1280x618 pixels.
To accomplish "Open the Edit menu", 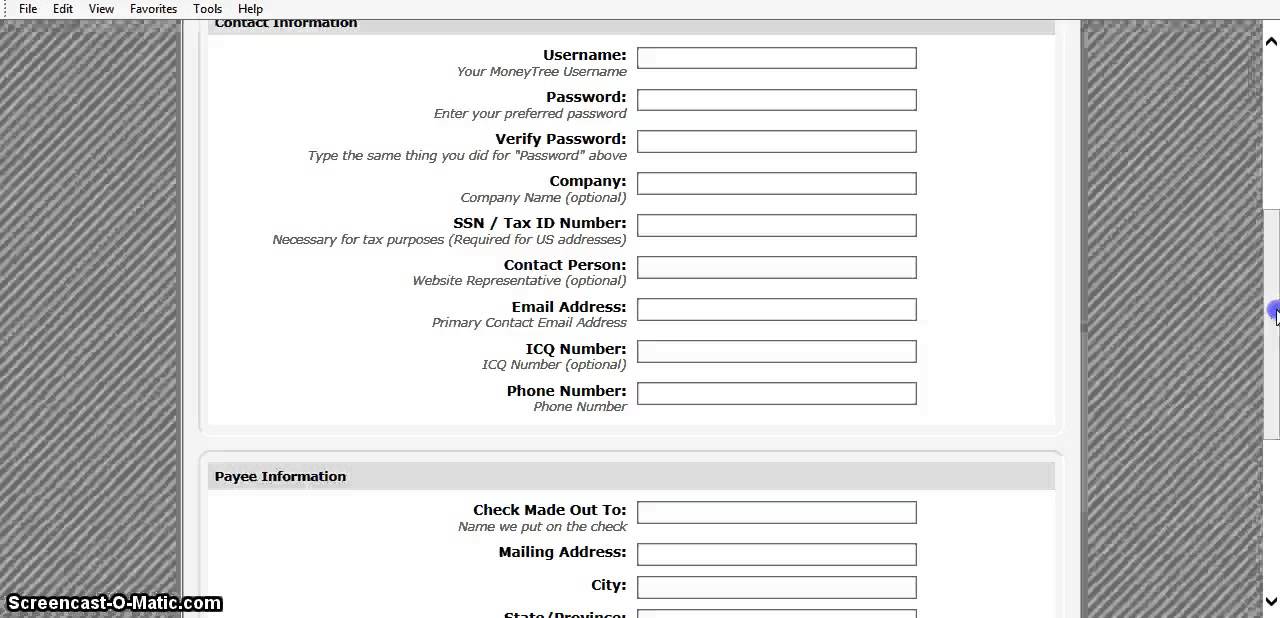I will pyautogui.click(x=63, y=9).
